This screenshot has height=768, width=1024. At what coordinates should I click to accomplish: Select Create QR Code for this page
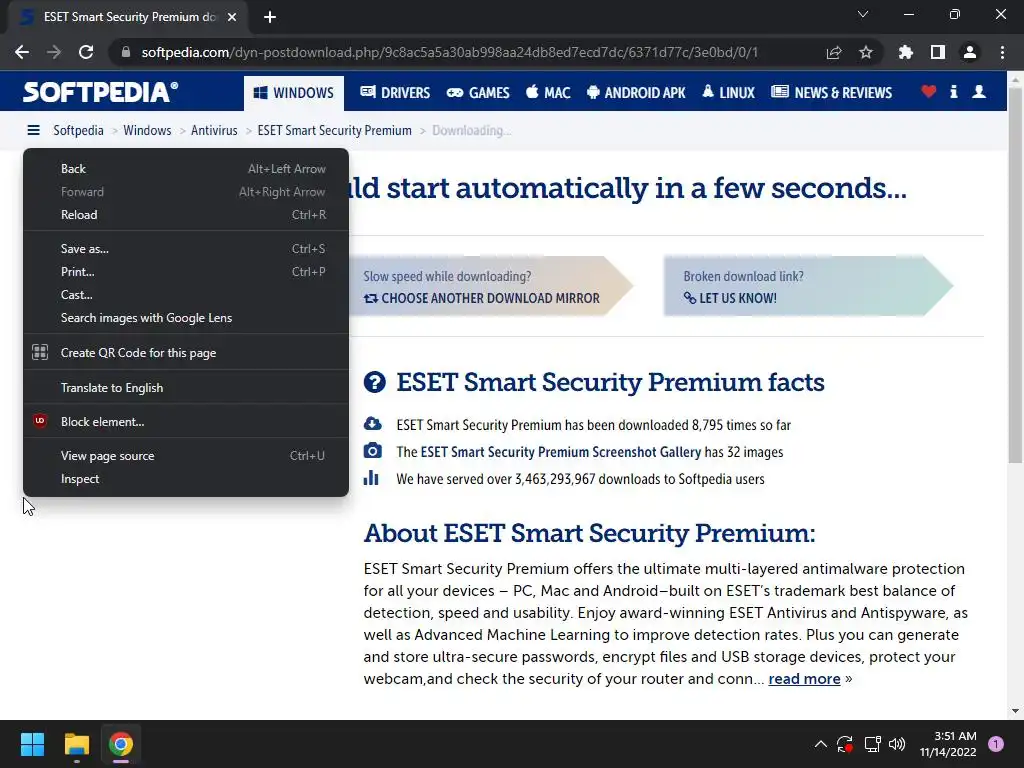coord(185,353)
